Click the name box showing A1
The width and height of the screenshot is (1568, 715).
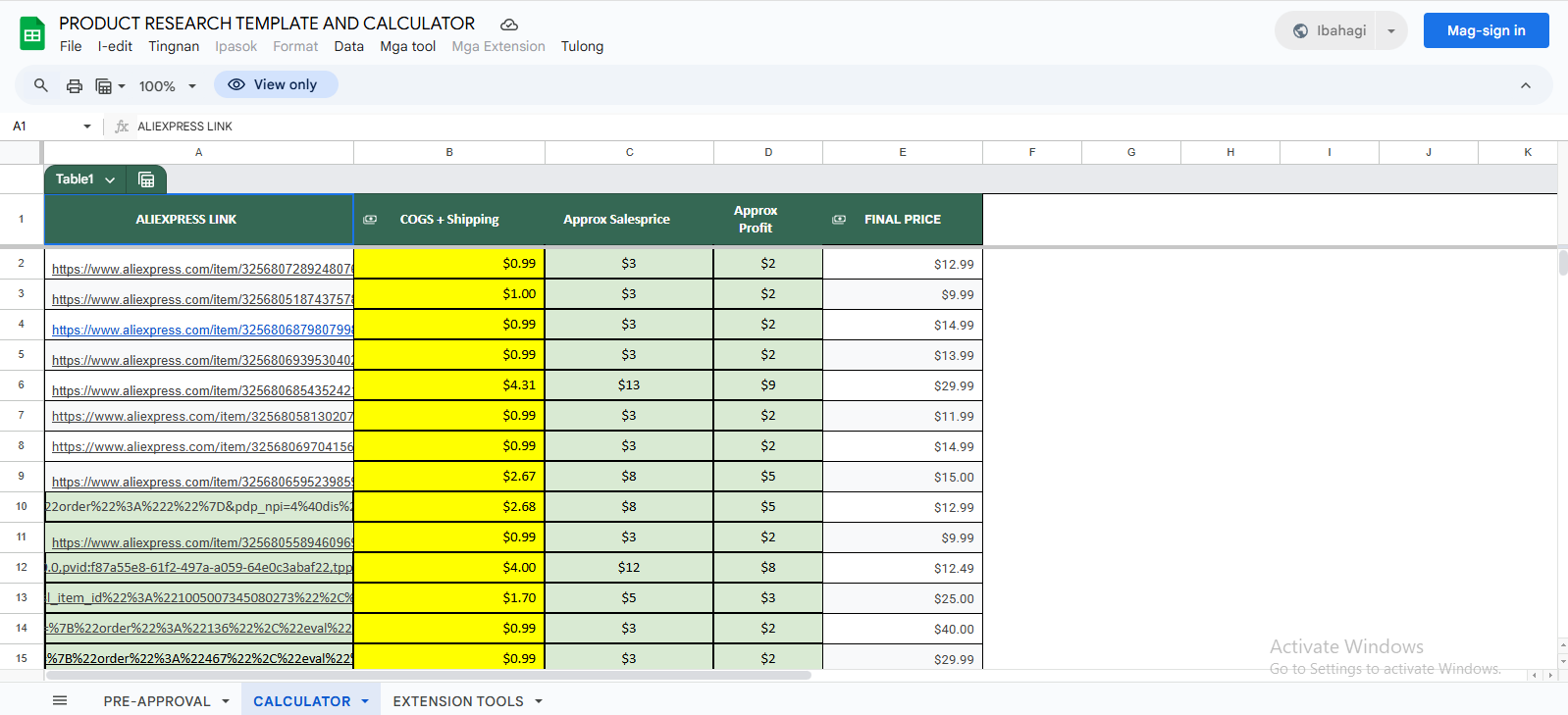pyautogui.click(x=42, y=127)
